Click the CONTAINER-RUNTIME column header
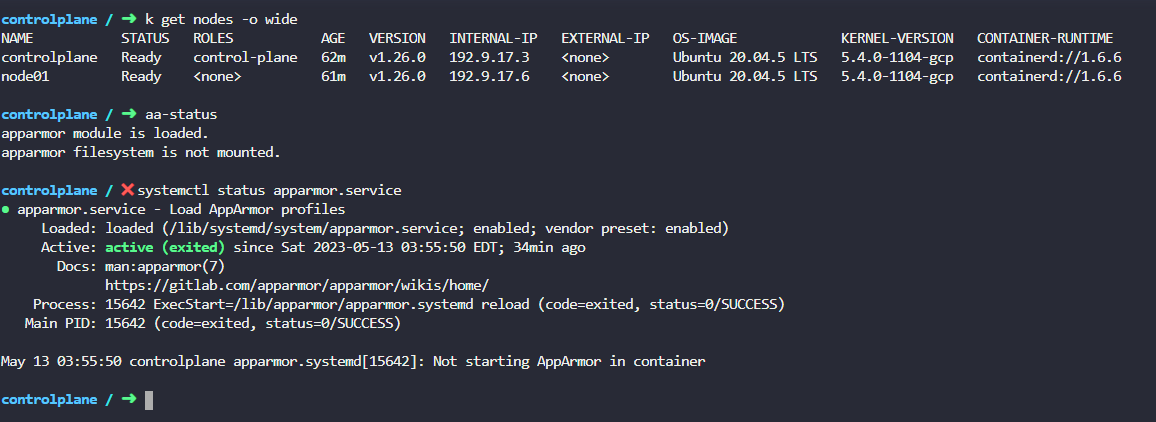 click(x=1044, y=38)
